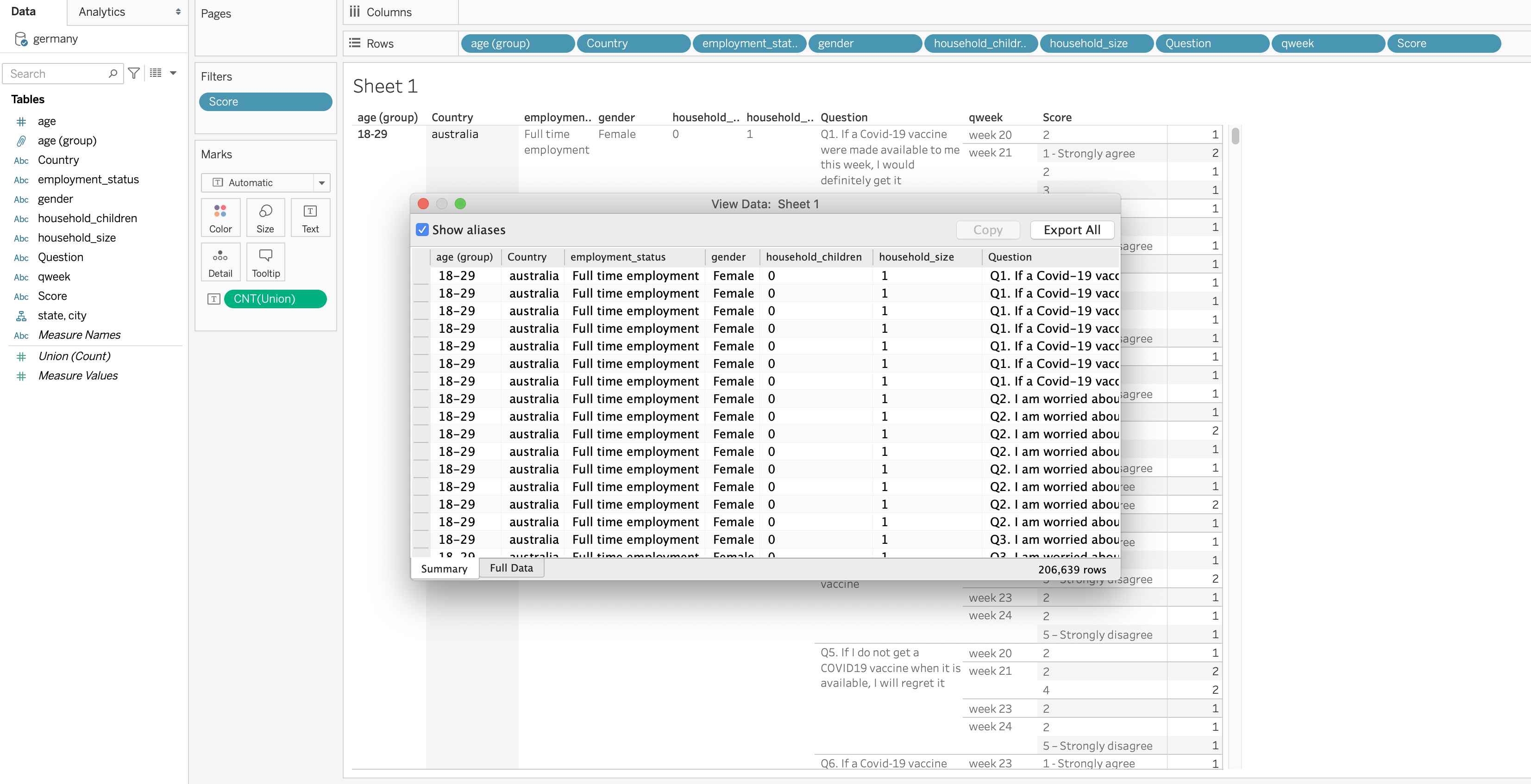The image size is (1531, 784).
Task: Click the Score filter pill
Action: pos(265,101)
